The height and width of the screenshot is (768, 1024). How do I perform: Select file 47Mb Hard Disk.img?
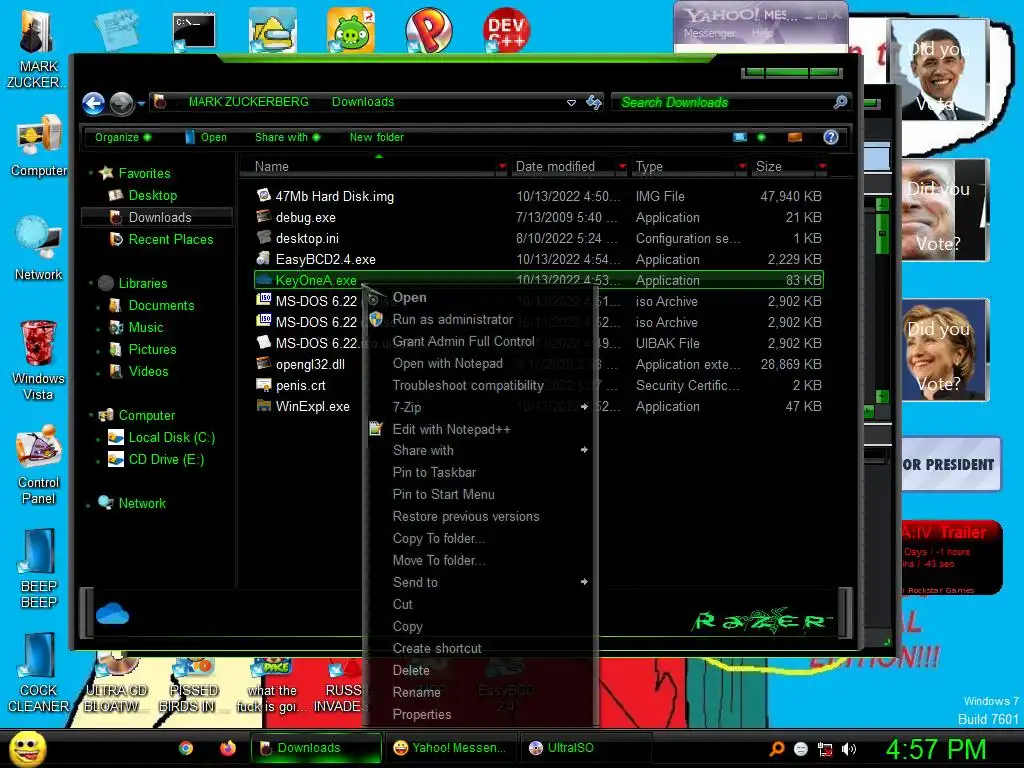334,197
